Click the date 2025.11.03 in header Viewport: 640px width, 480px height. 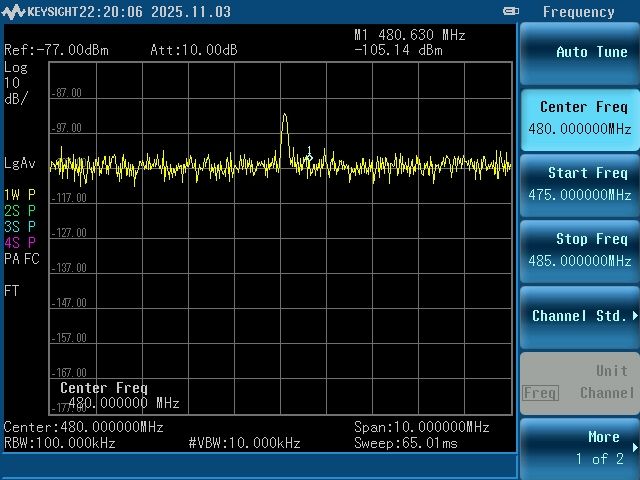click(x=191, y=12)
